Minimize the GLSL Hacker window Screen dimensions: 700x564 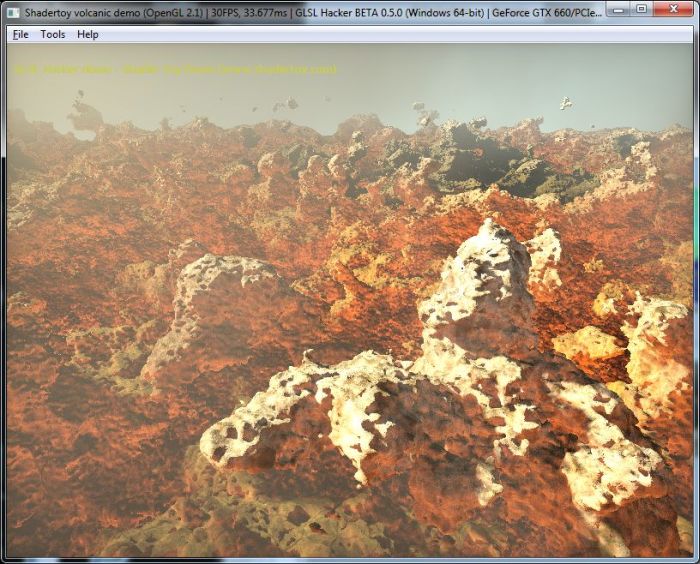[x=619, y=9]
